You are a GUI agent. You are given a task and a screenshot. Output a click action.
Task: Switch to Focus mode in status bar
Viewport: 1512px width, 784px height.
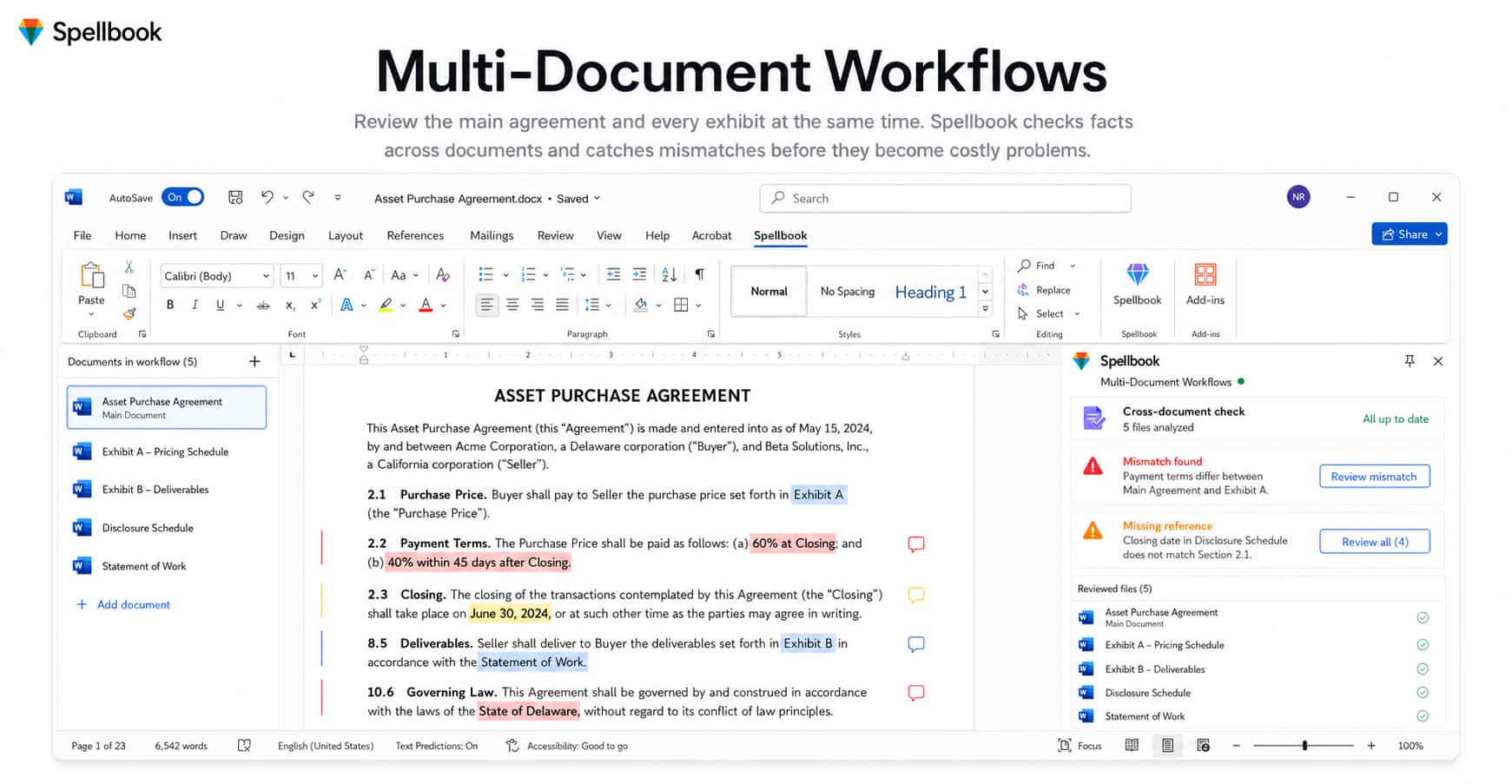[1080, 746]
